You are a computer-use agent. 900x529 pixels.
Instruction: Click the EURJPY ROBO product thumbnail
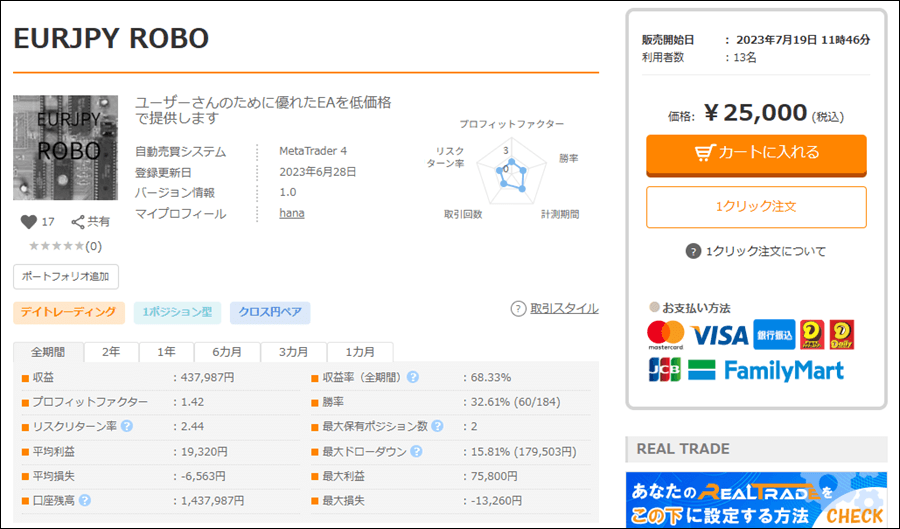click(x=65, y=148)
